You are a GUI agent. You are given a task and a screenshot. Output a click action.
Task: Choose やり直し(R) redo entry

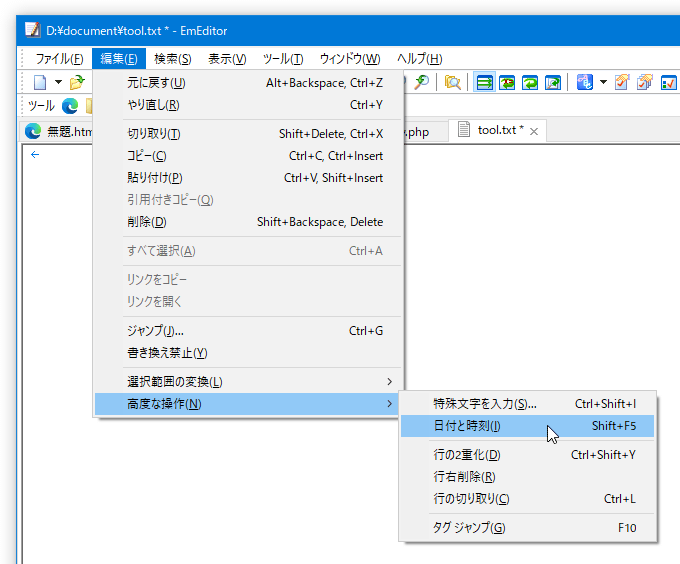(248, 105)
